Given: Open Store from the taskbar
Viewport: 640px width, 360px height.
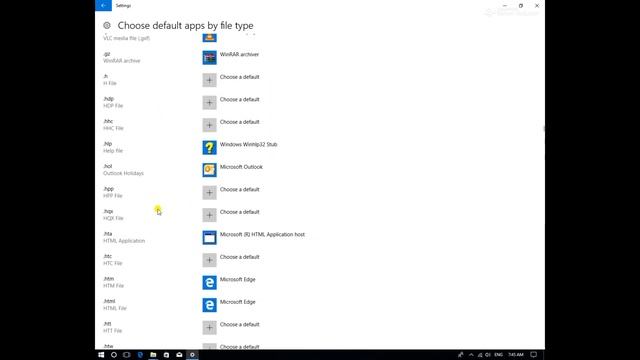Looking at the screenshot, I should point(166,355).
